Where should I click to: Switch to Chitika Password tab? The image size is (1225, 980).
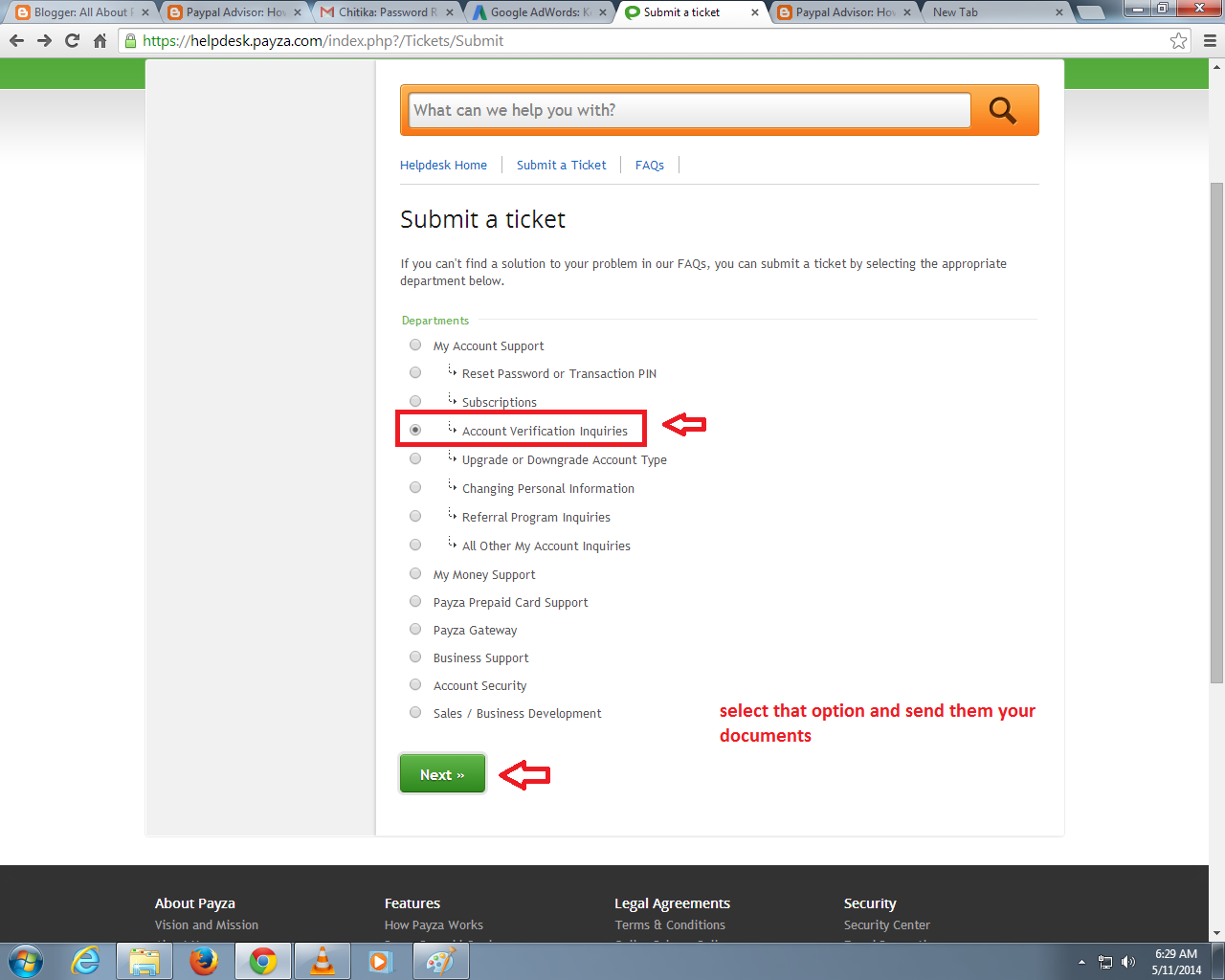tap(386, 12)
